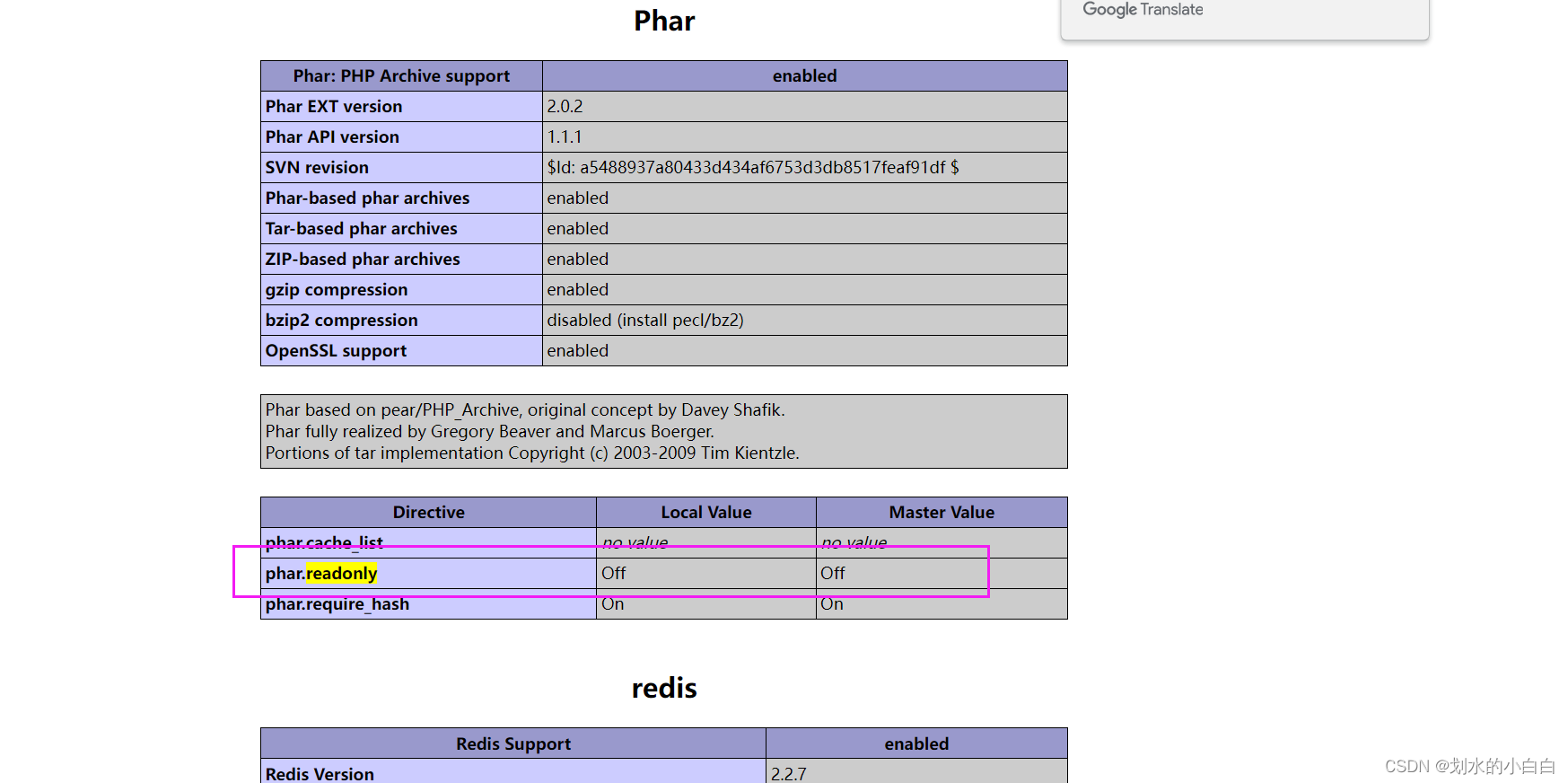Select the Redis Version label
The width and height of the screenshot is (1568, 783).
pyautogui.click(x=320, y=773)
